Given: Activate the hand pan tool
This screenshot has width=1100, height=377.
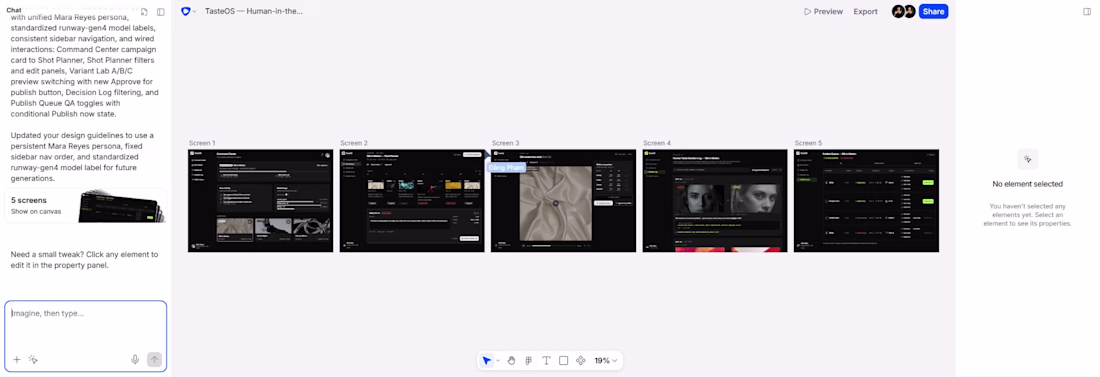Looking at the screenshot, I should coord(511,360).
